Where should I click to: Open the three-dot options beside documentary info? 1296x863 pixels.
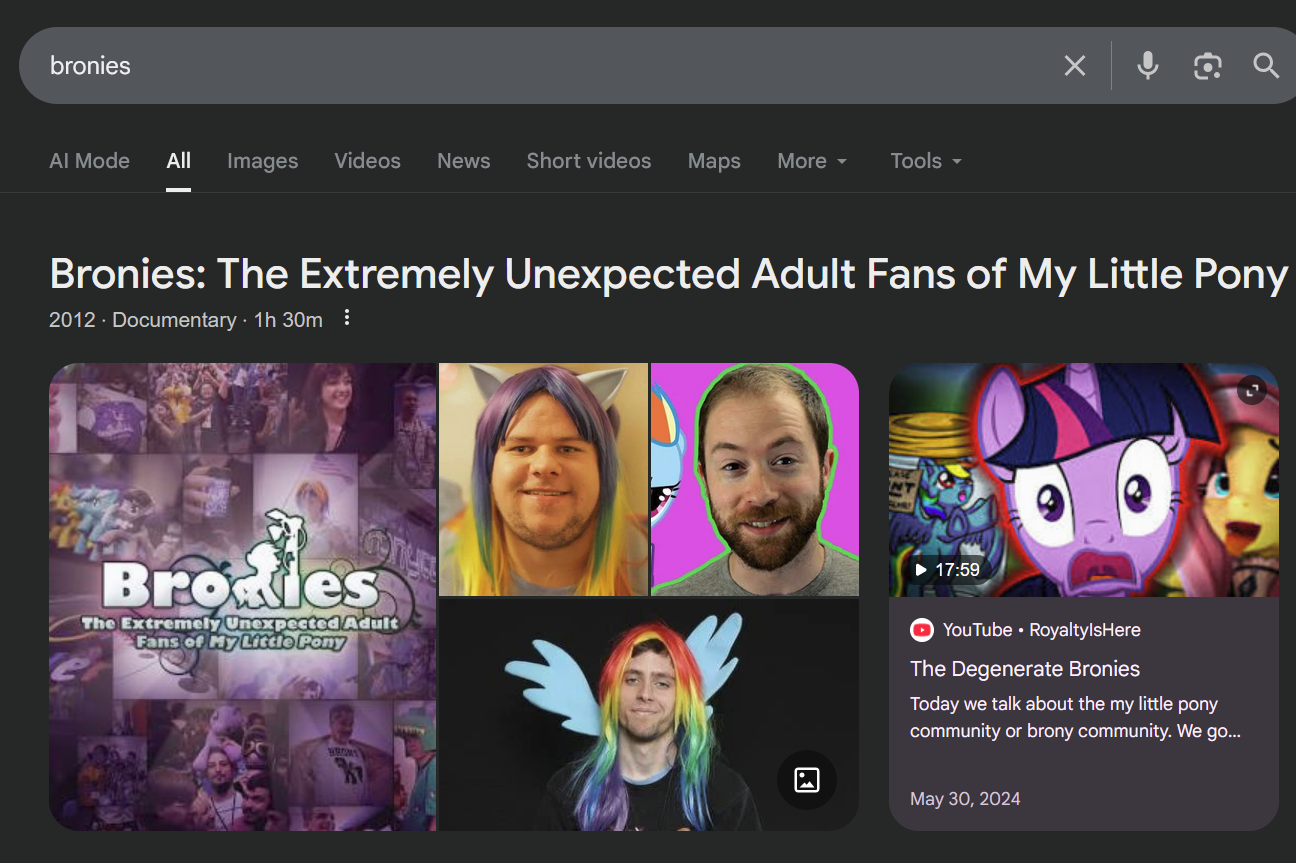tap(347, 318)
